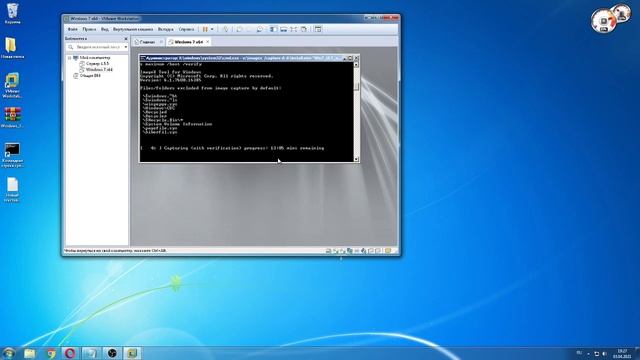Open the Вкладка menu
The width and height of the screenshot is (640, 360).
(x=166, y=29)
